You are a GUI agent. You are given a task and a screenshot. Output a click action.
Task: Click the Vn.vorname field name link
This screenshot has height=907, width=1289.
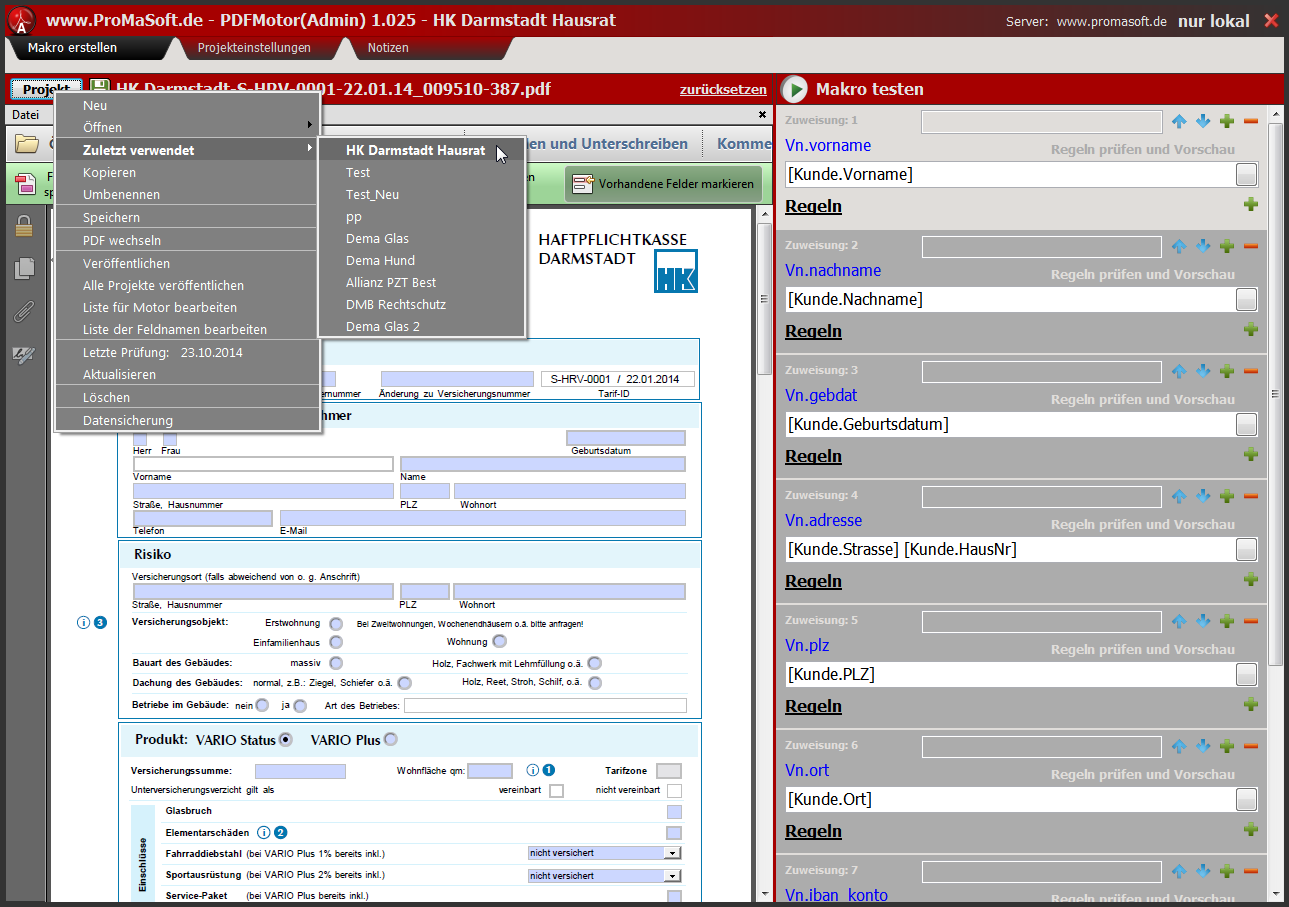point(828,145)
